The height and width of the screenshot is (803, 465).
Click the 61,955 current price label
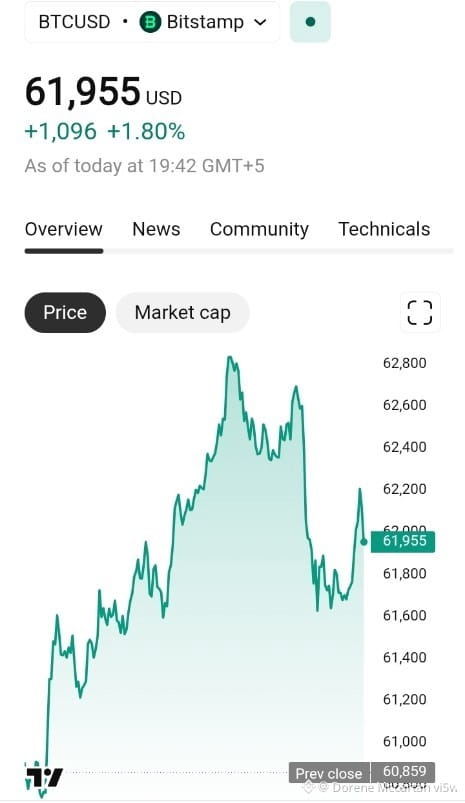tap(403, 541)
